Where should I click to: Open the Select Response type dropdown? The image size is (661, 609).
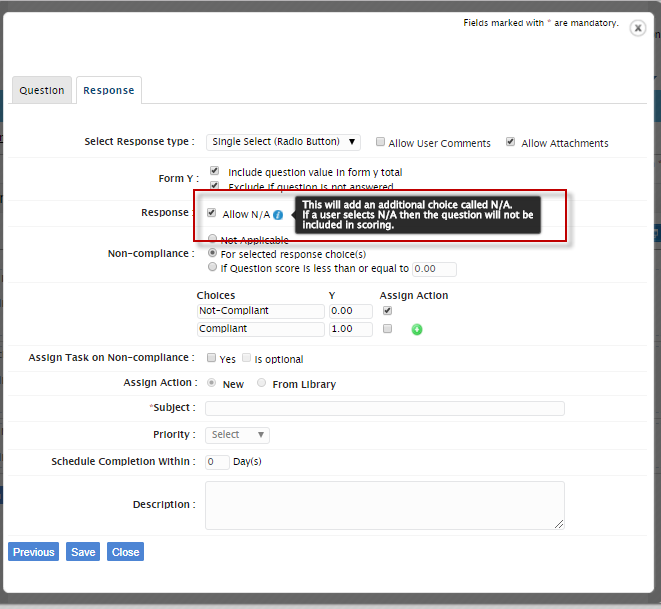coord(283,142)
